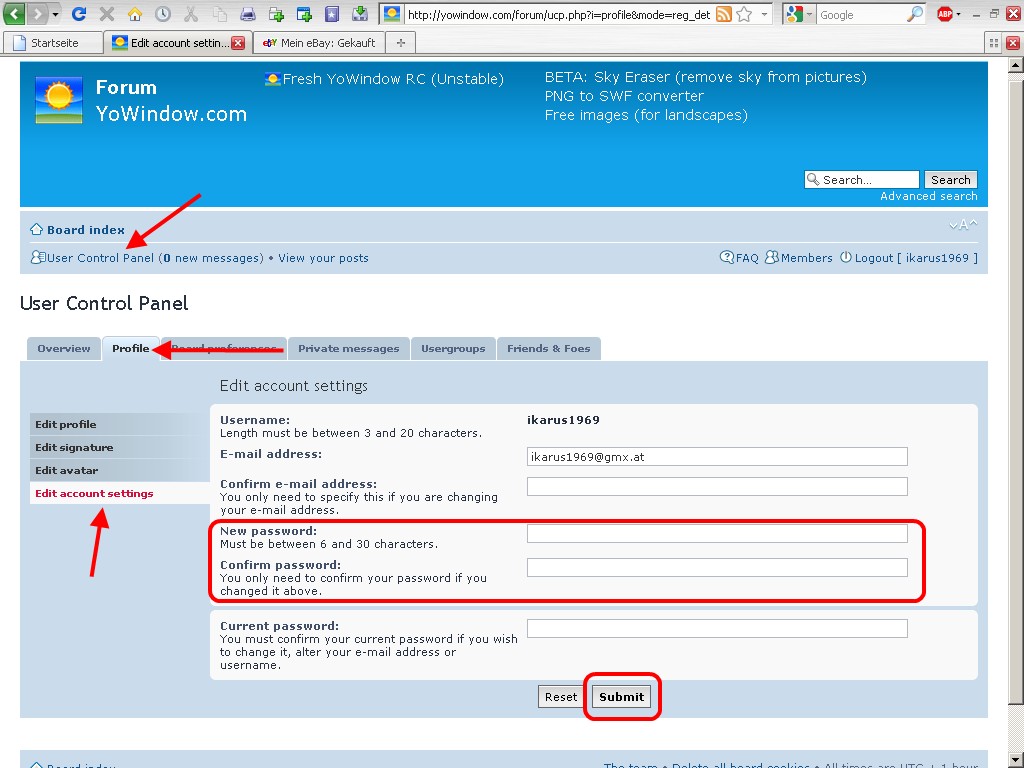Select the Usergroups tab
The image size is (1024, 768).
453,348
